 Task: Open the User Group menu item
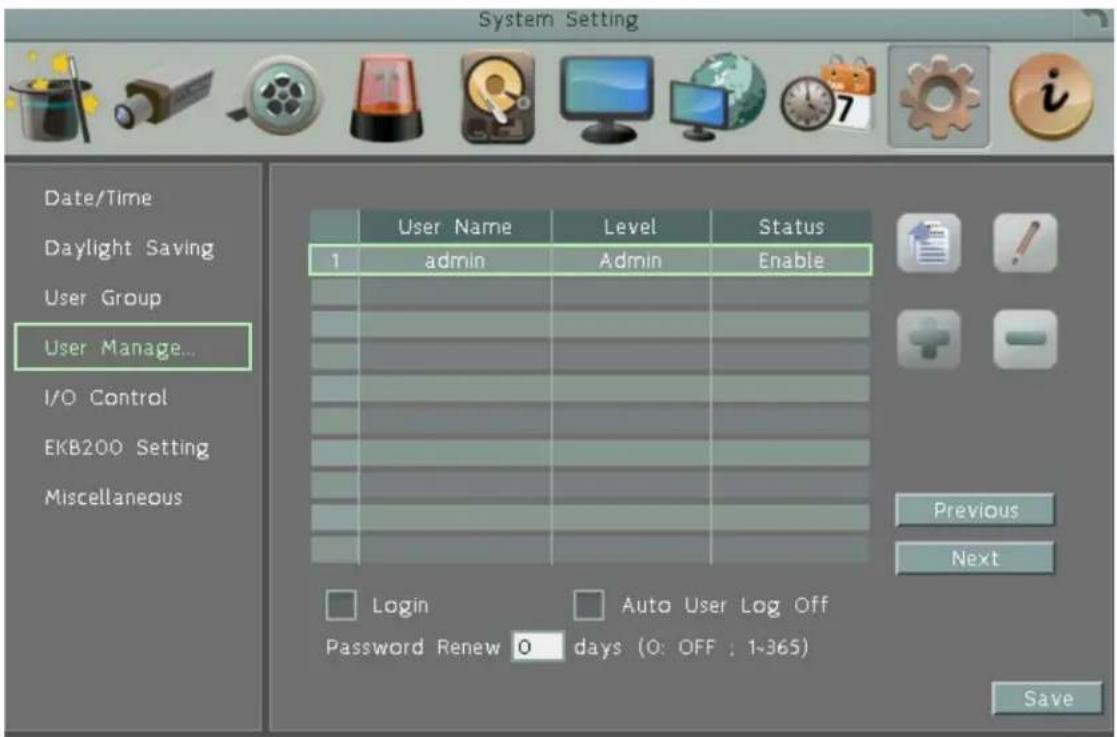click(x=103, y=298)
